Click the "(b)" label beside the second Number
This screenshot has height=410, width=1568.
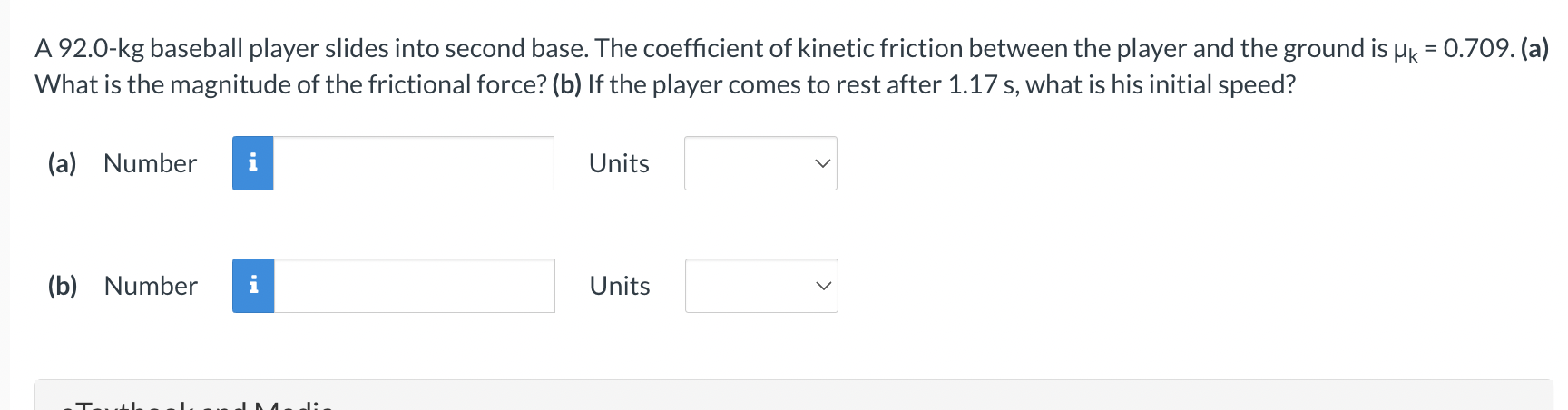pos(63,286)
